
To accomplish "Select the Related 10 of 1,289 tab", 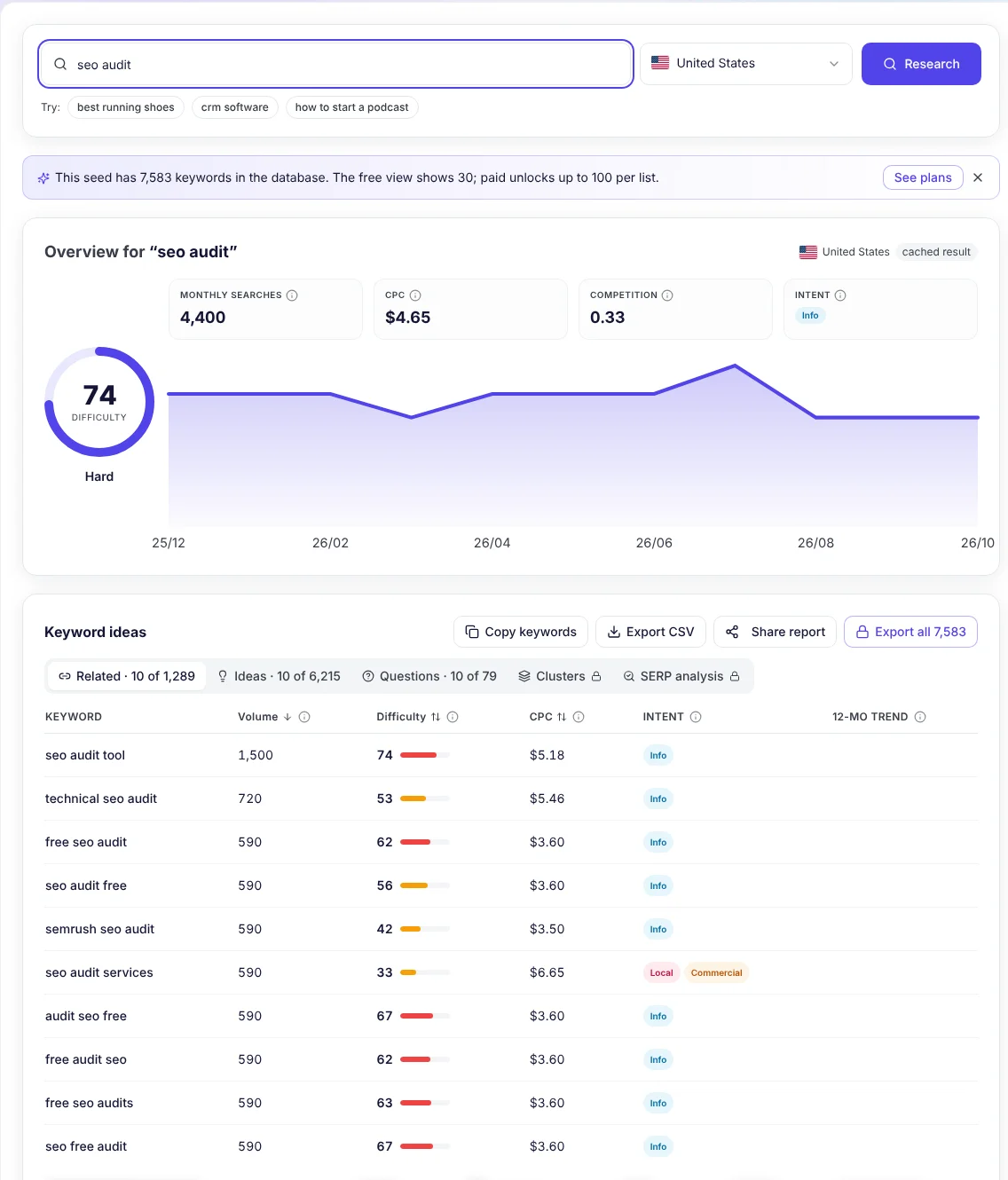I will coord(127,676).
